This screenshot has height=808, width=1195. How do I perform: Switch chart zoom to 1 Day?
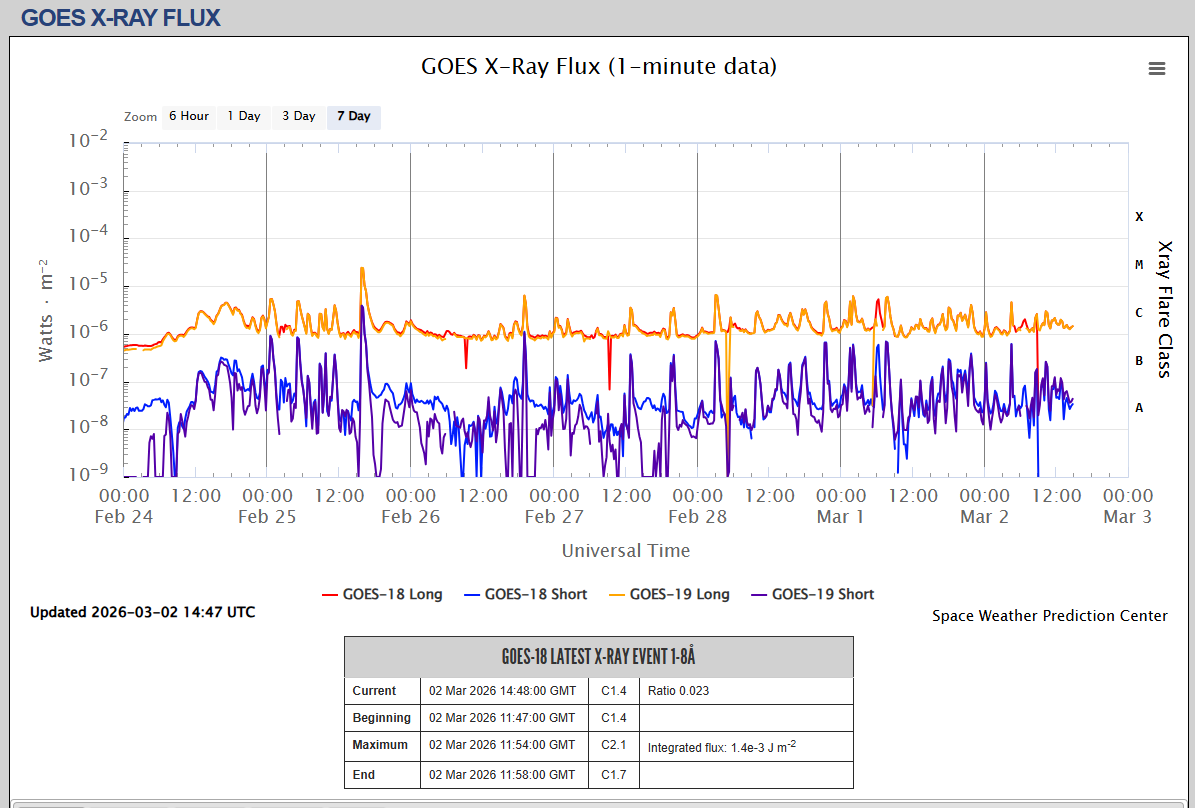(x=243, y=116)
